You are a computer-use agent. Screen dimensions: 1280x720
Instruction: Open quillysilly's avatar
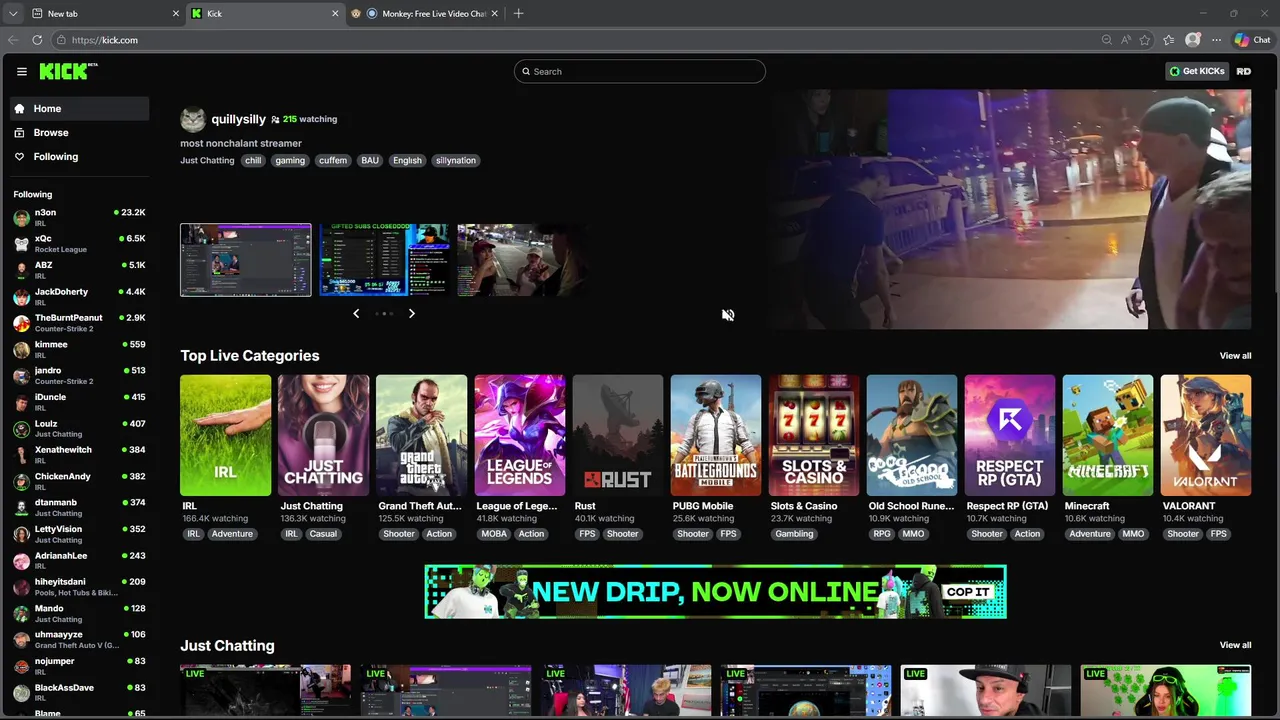(x=193, y=119)
